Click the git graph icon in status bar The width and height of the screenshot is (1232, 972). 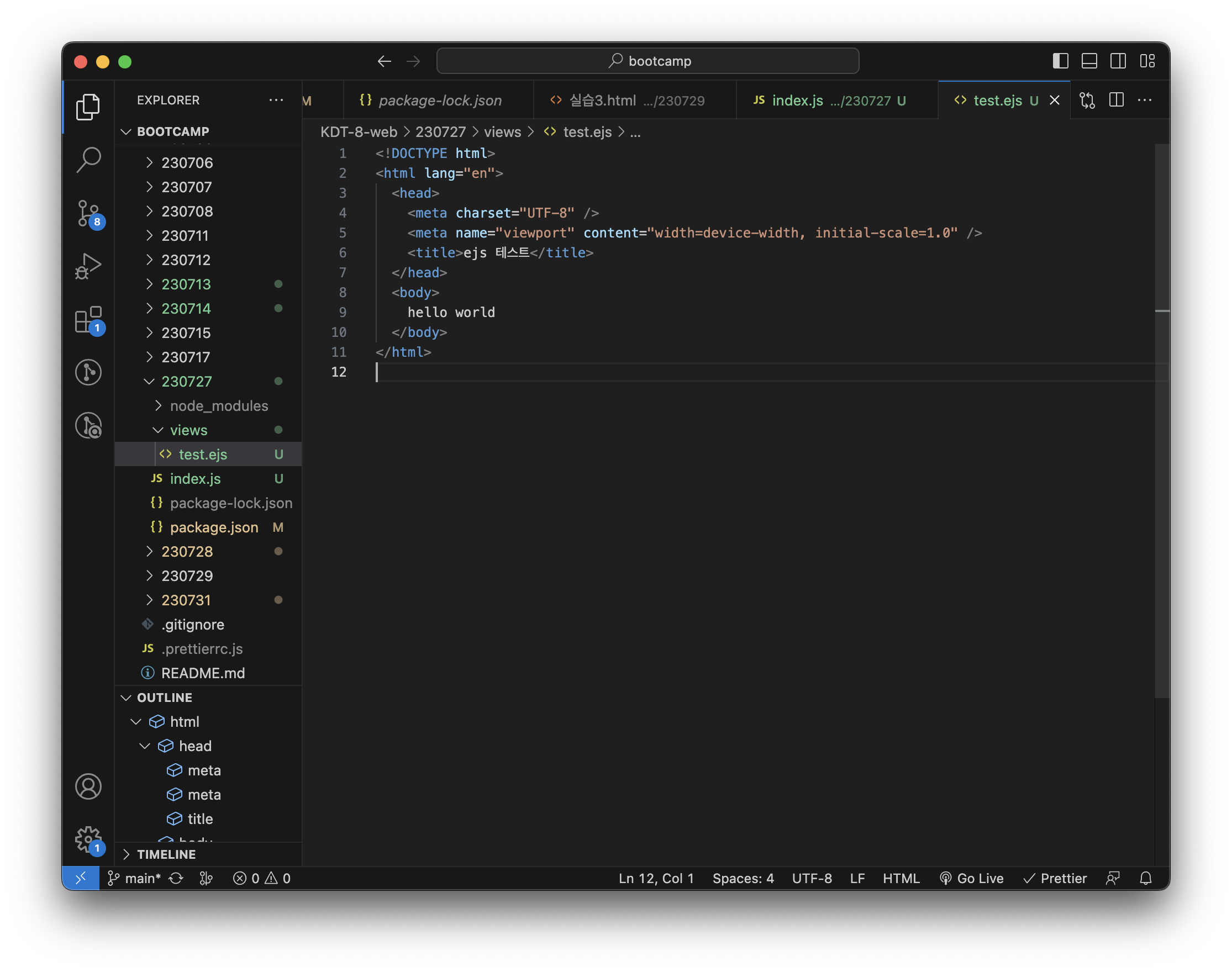coord(206,878)
